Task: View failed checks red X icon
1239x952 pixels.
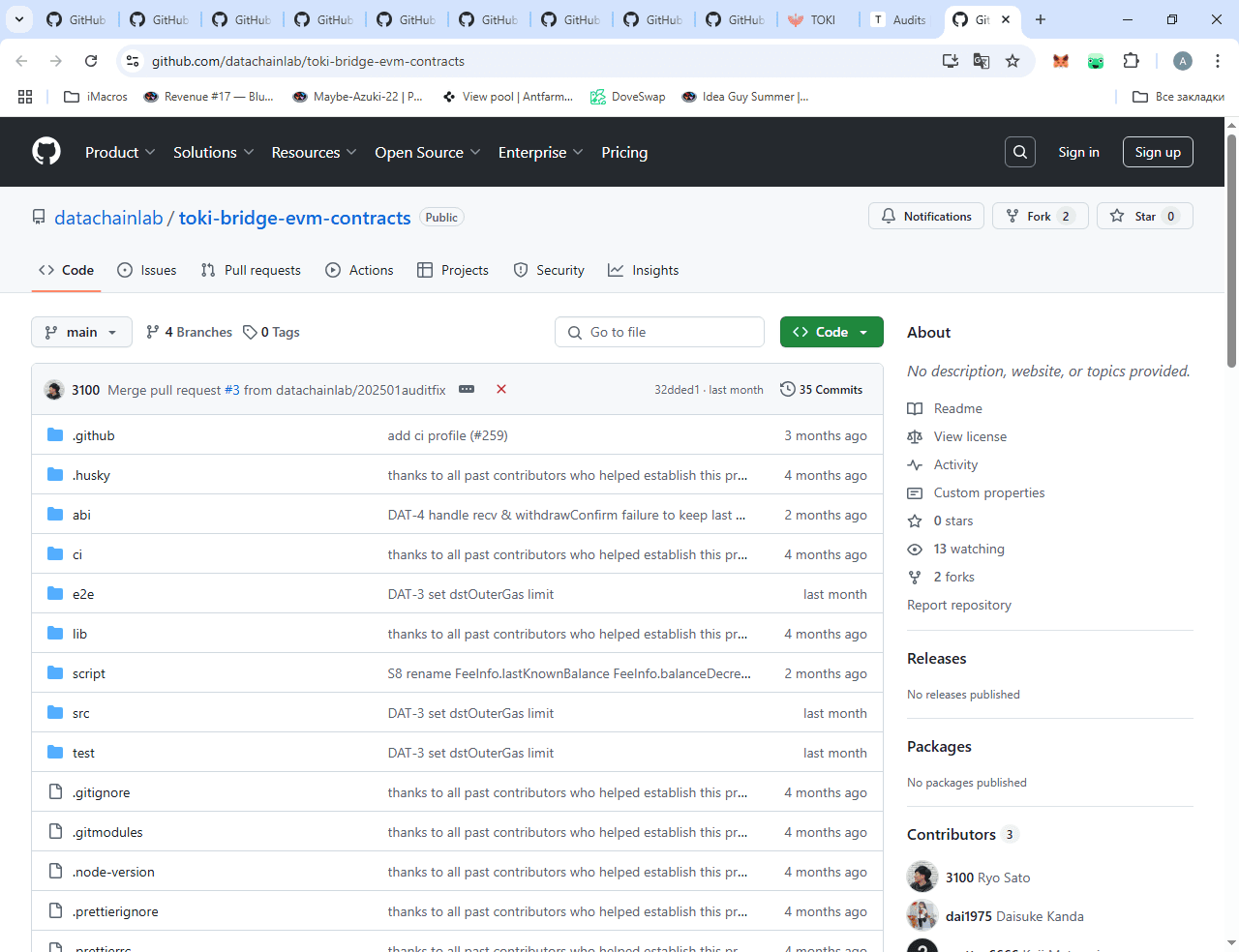Action: 501,389
